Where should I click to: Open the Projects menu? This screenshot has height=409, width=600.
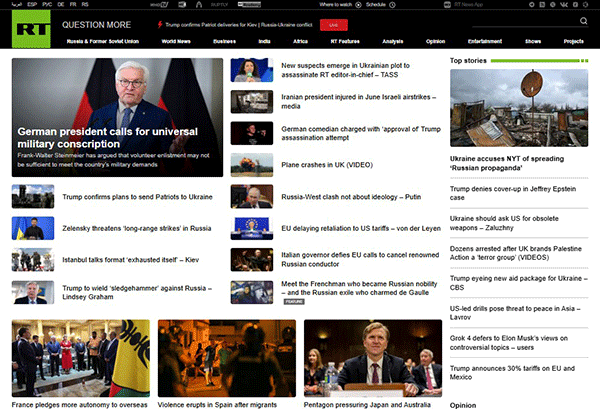coord(574,41)
